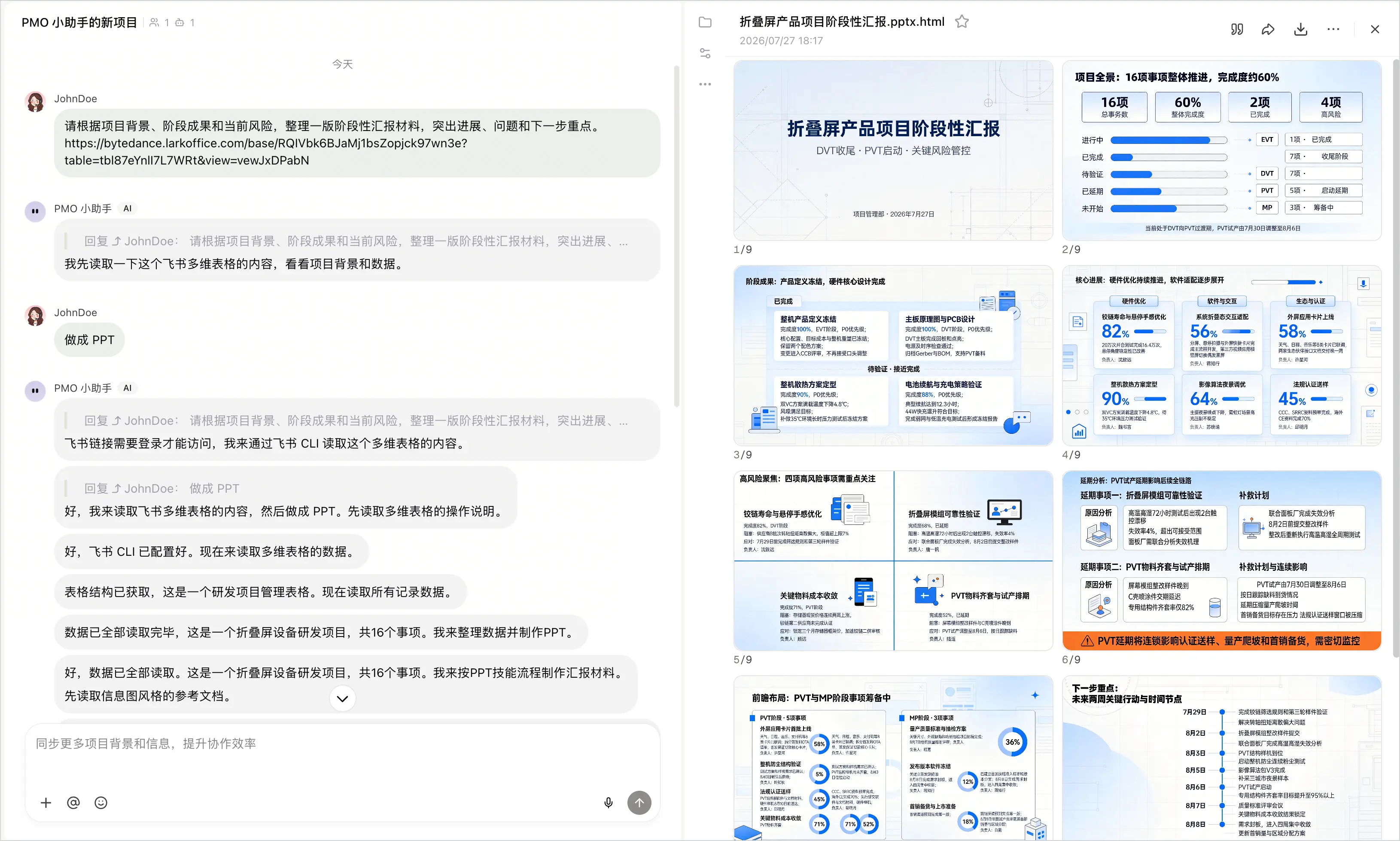1400x841 pixels.
Task: Click the @ mention icon
Action: coord(73,802)
